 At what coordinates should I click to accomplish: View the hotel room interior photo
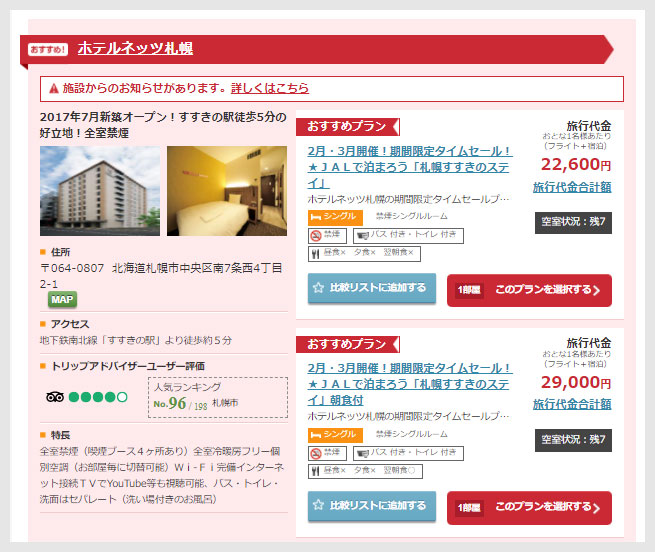(227, 191)
